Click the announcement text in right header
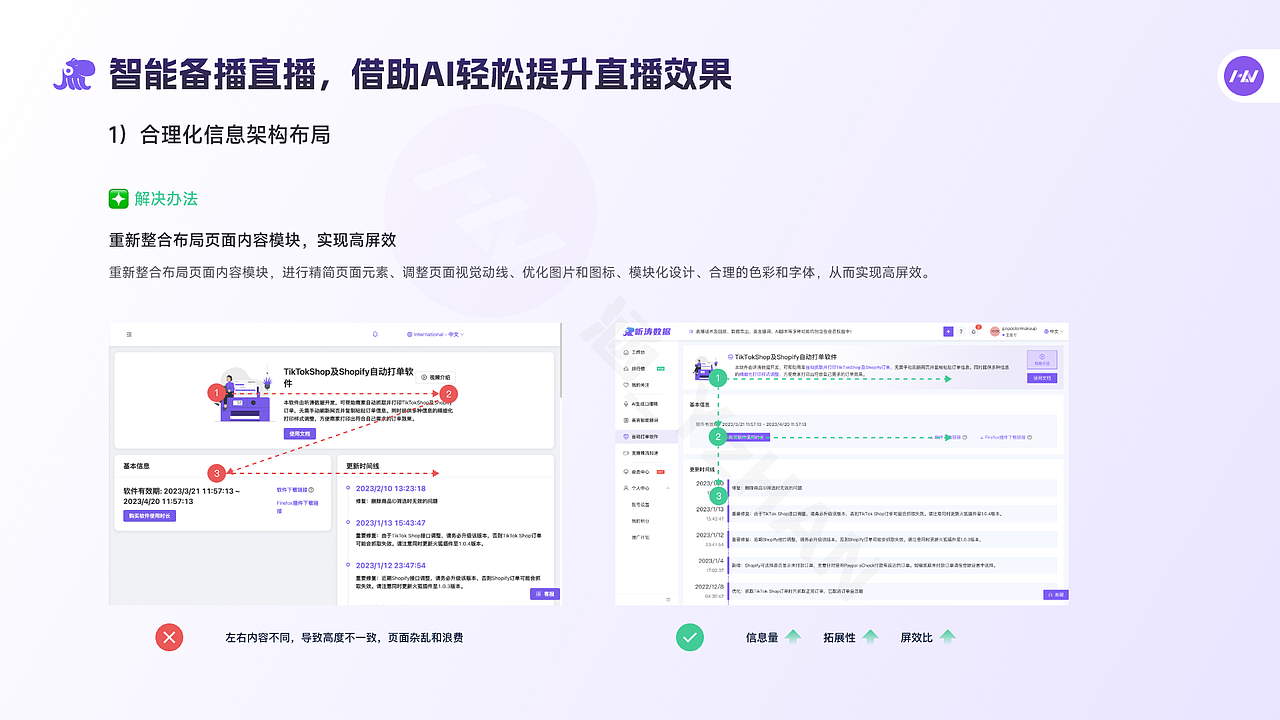The image size is (1280, 720). pos(773,331)
